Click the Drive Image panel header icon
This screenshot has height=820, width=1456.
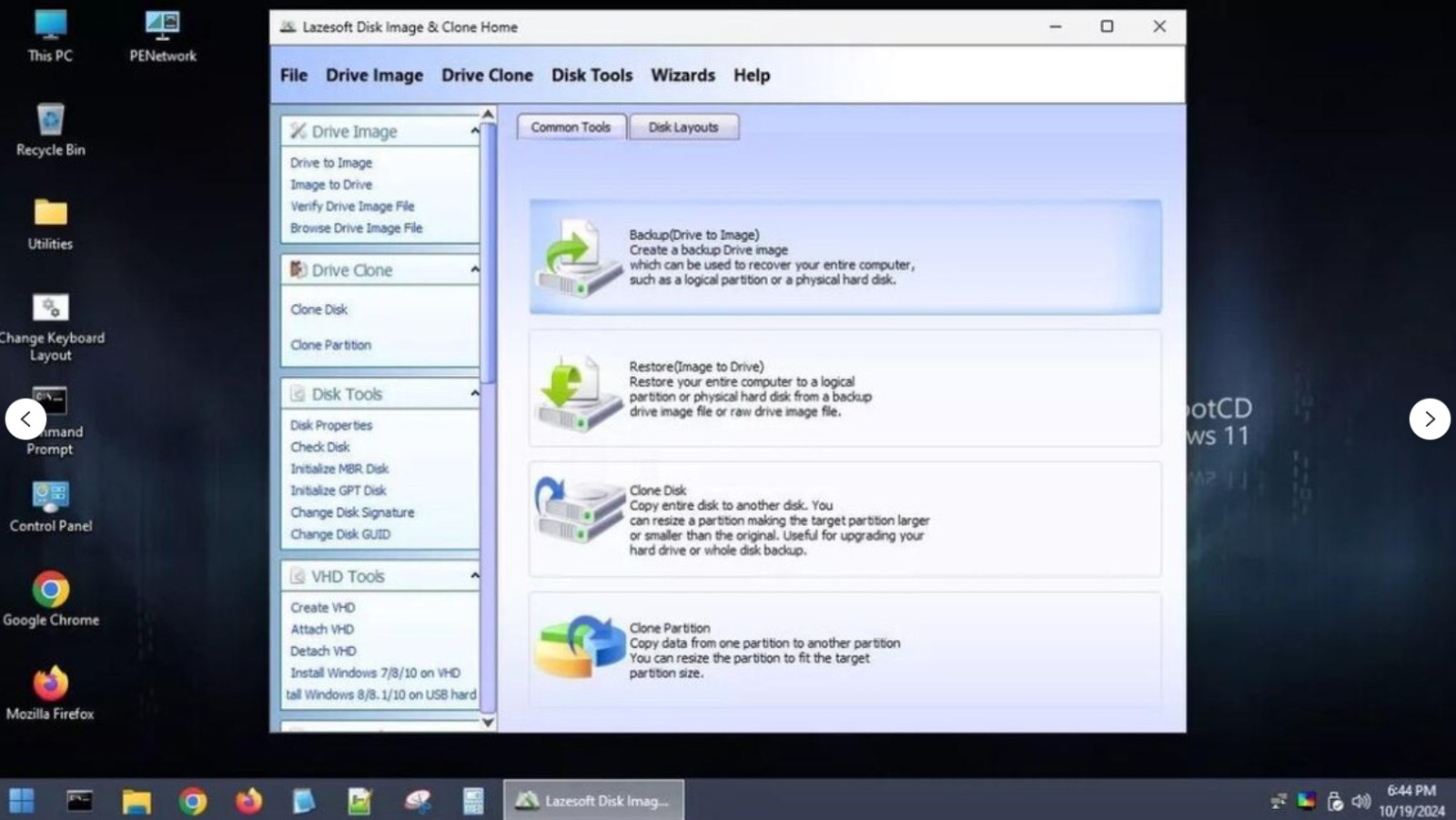297,131
